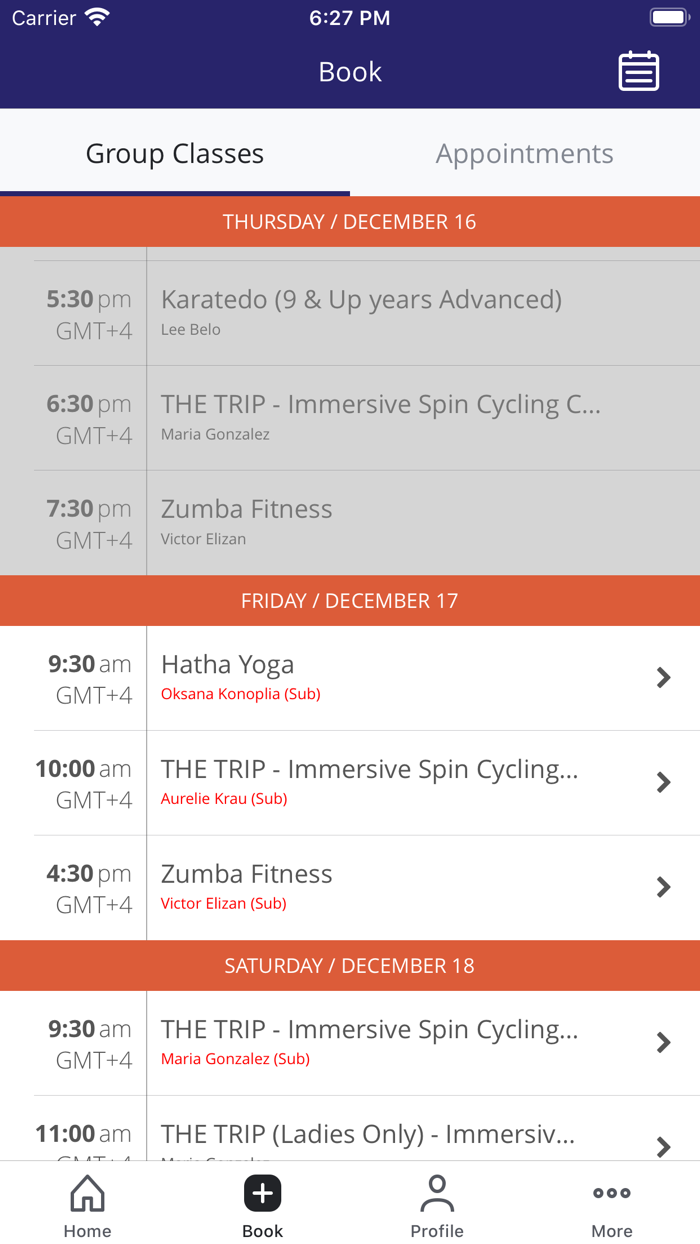Image resolution: width=700 pixels, height=1244 pixels.
Task: Open the Profile person icon
Action: tap(437, 1191)
